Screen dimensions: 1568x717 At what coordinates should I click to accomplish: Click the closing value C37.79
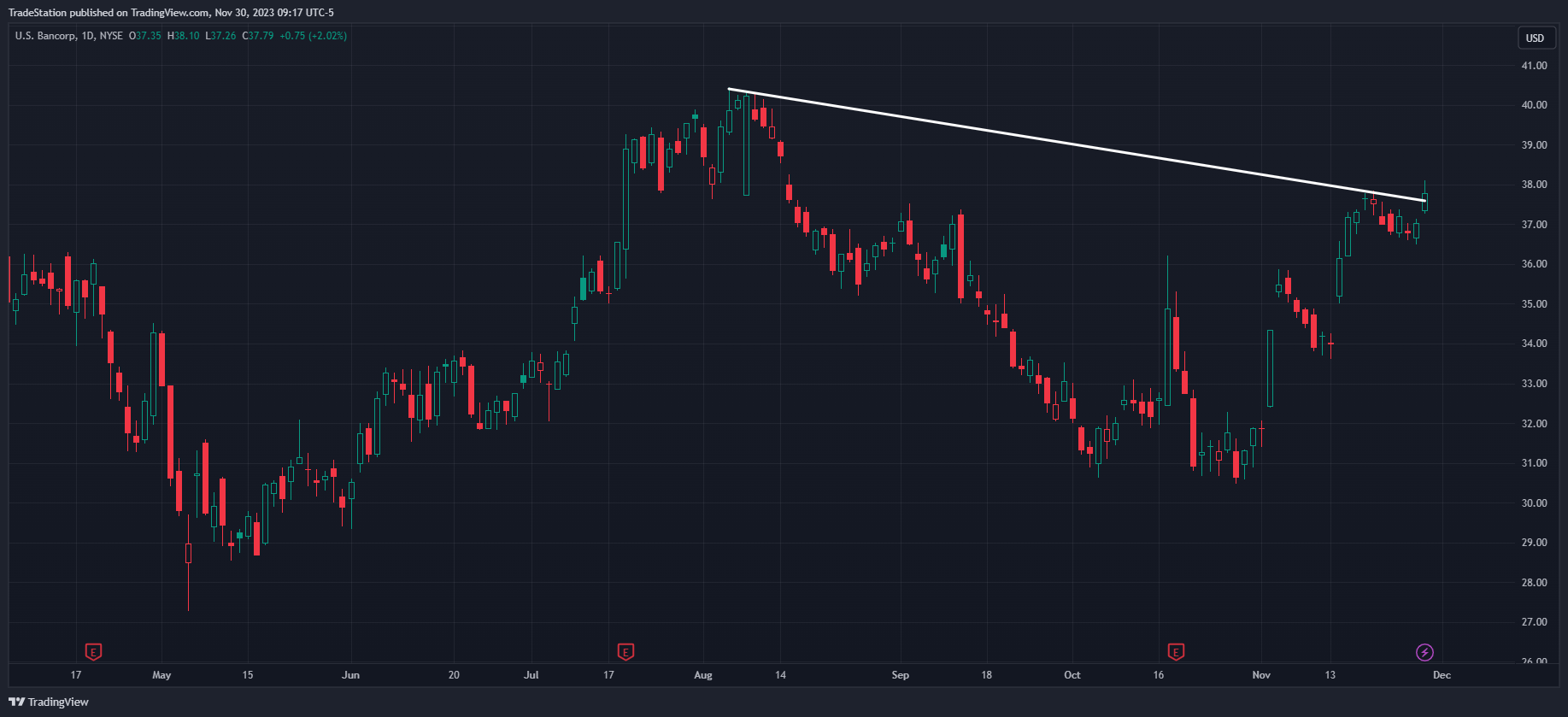pos(258,36)
